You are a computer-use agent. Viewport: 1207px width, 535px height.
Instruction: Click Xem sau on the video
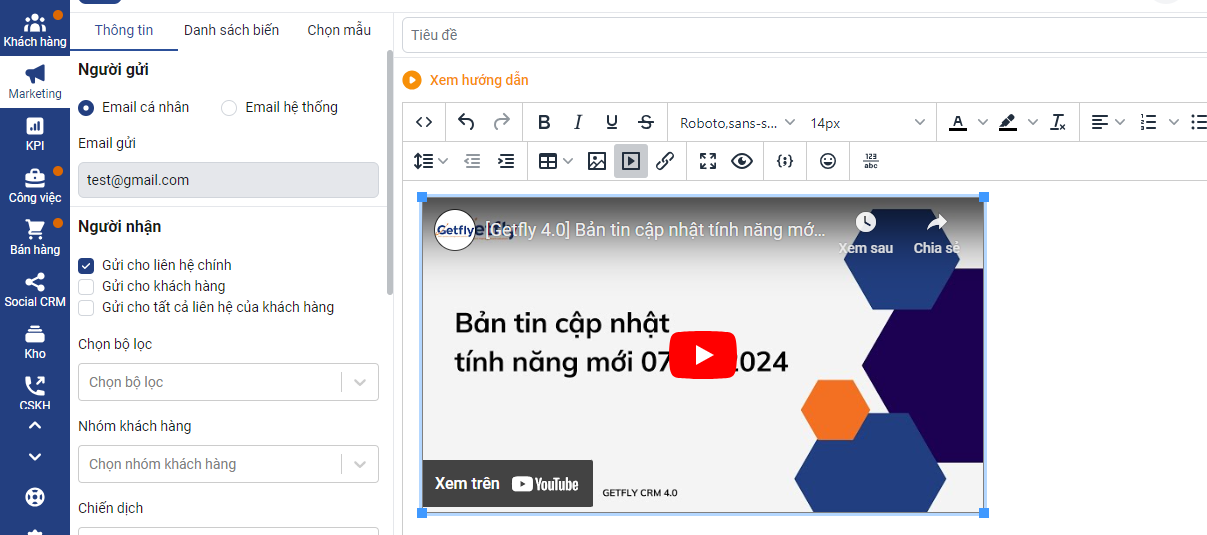[865, 234]
